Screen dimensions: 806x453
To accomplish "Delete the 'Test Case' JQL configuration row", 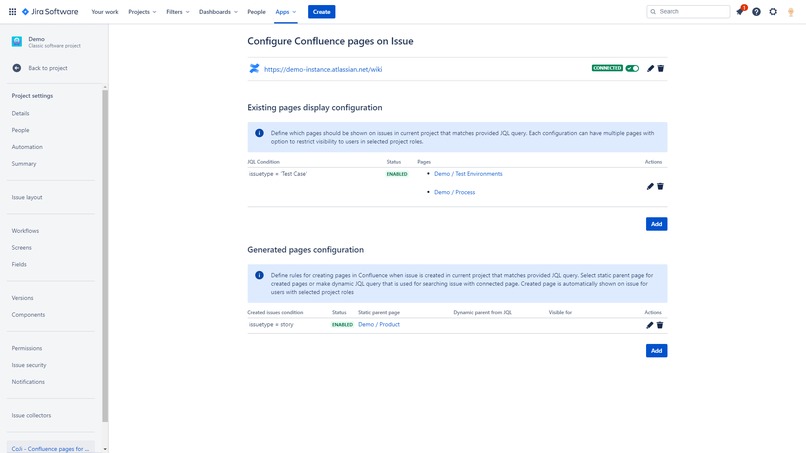I will 661,186.
